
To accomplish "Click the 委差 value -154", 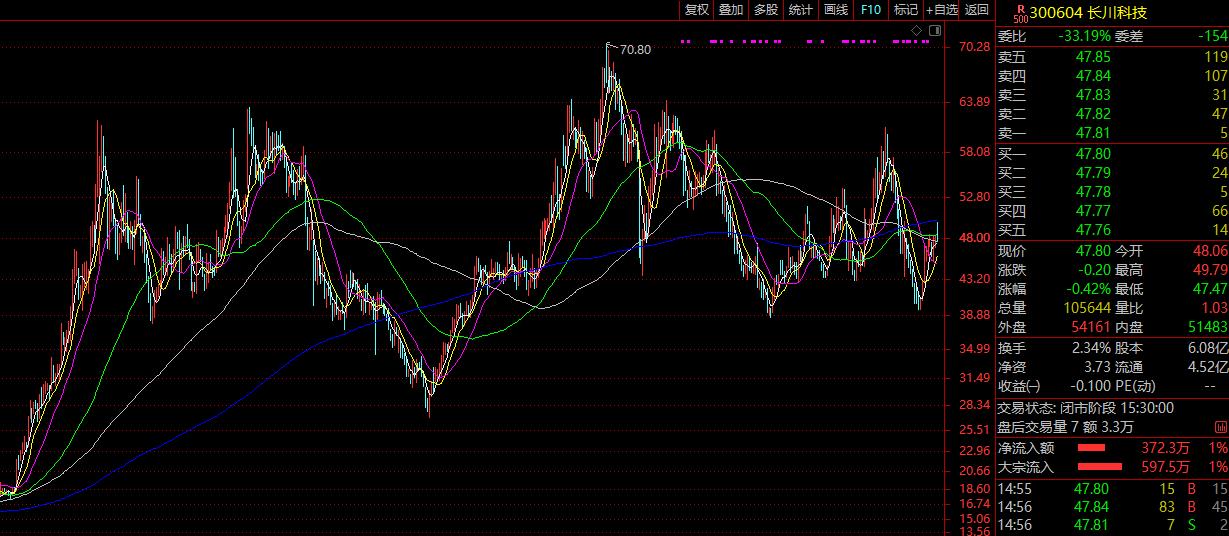I will (1212, 36).
